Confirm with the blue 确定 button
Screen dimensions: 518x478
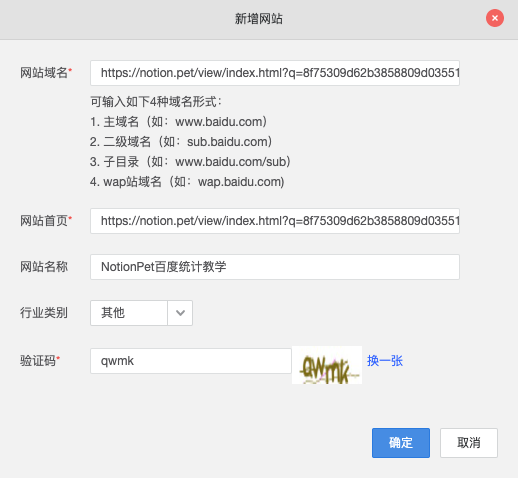click(x=401, y=443)
